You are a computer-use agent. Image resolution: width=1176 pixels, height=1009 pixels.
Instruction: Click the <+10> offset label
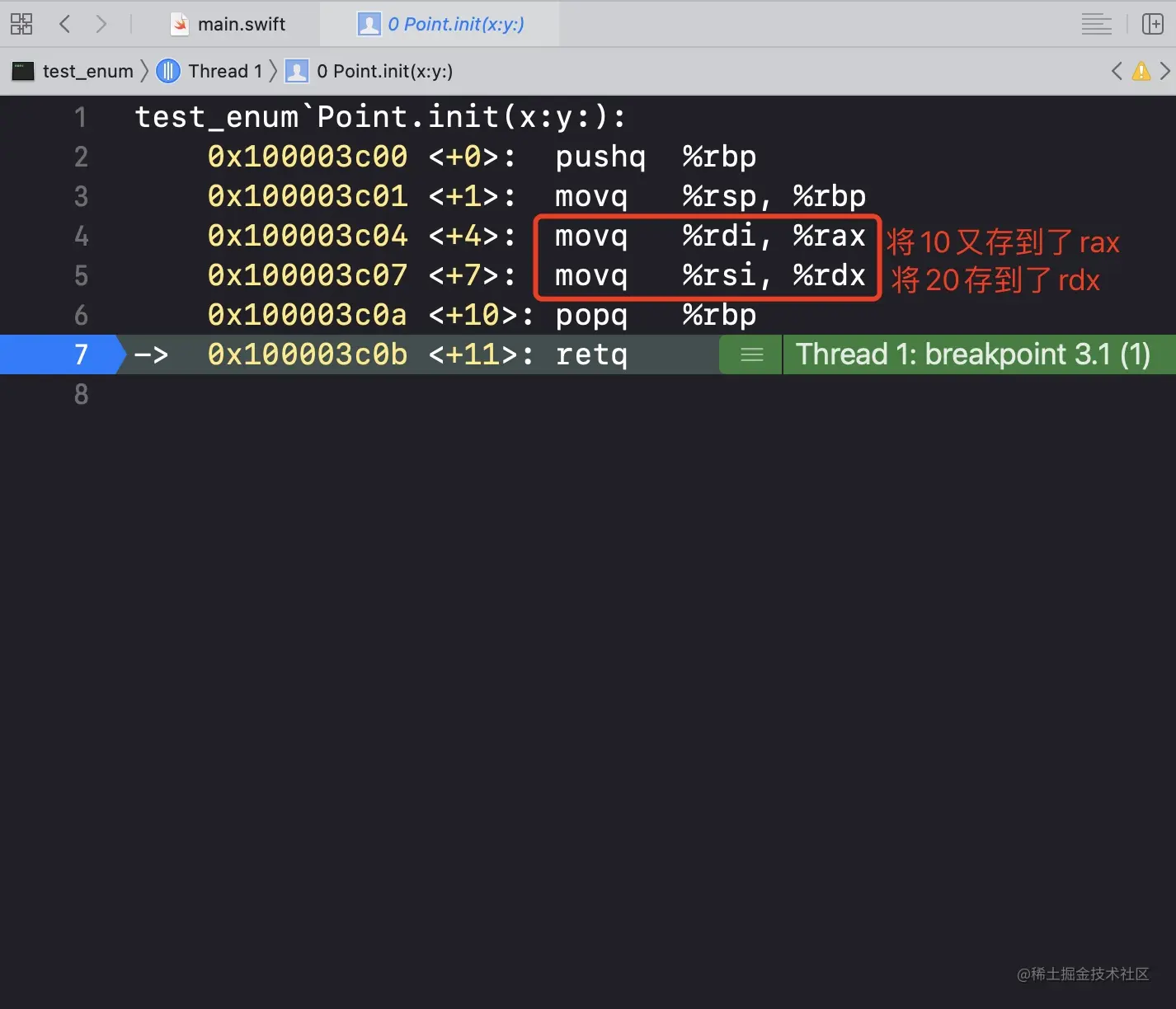pos(481,315)
